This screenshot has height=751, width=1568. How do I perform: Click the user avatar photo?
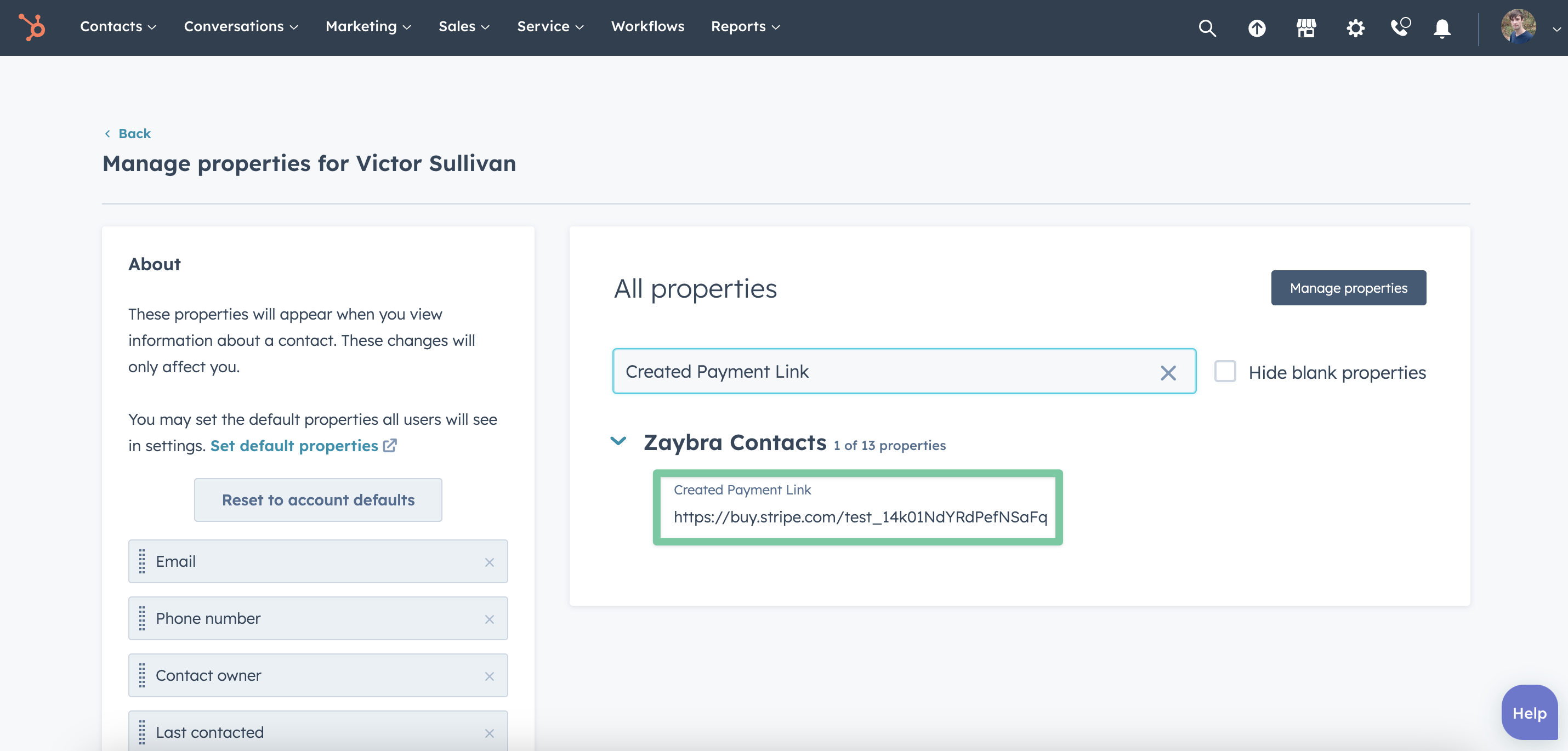(x=1518, y=27)
